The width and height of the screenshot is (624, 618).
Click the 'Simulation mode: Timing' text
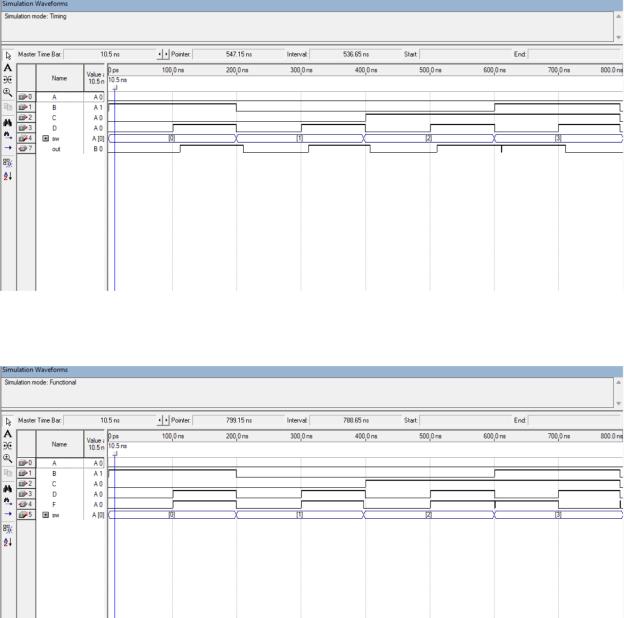[35, 16]
